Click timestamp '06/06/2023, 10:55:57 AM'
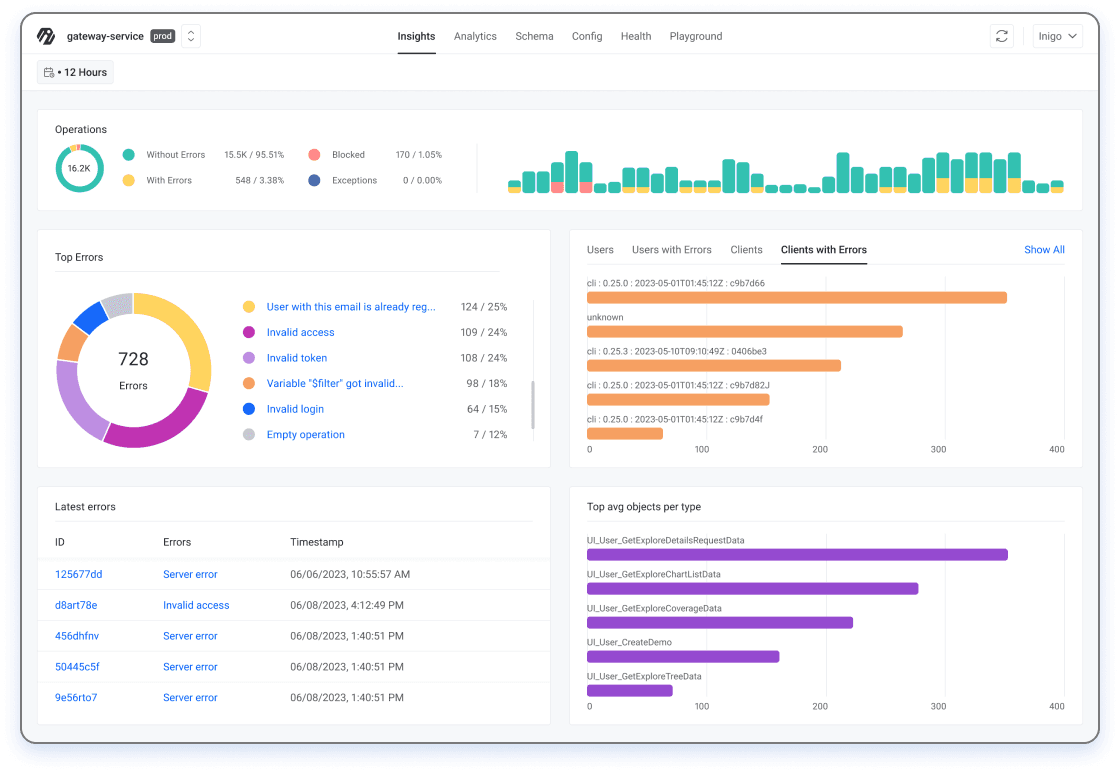The width and height of the screenshot is (1120, 772). [350, 574]
